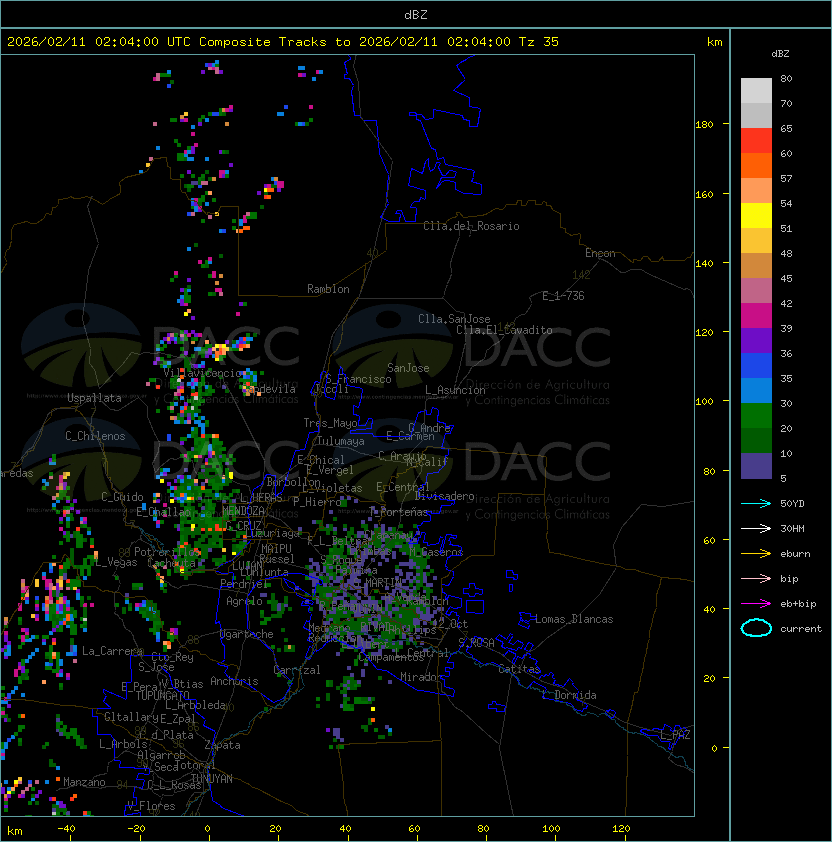832x842 pixels.
Task: Click the Composite Tracks timestamp header text
Action: point(283,42)
